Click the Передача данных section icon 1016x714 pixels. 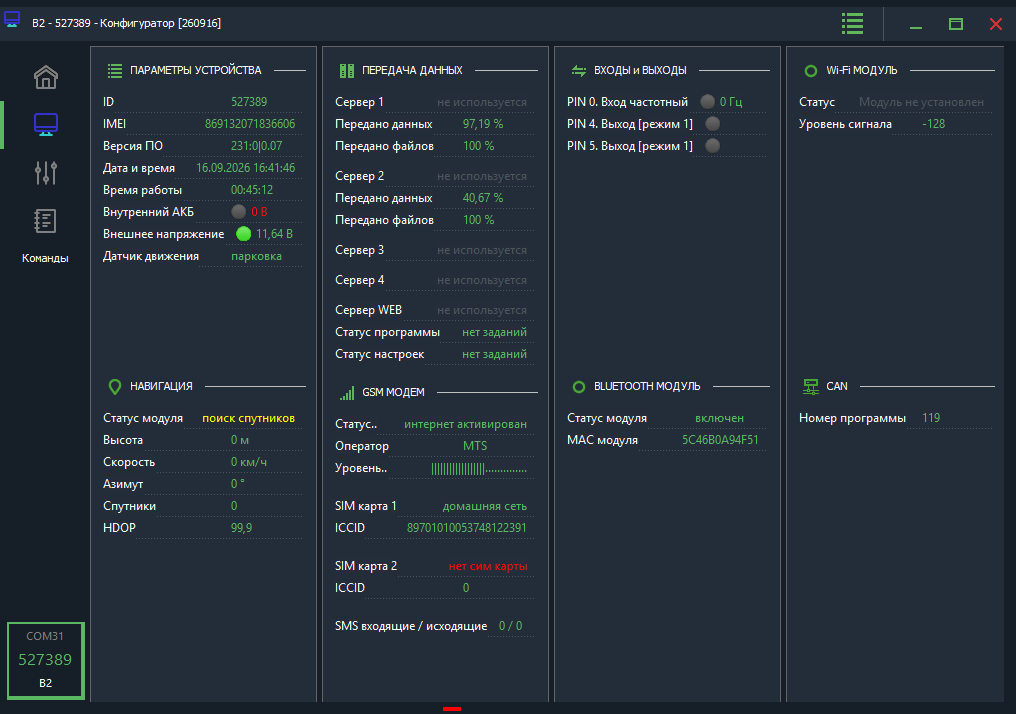click(x=347, y=71)
